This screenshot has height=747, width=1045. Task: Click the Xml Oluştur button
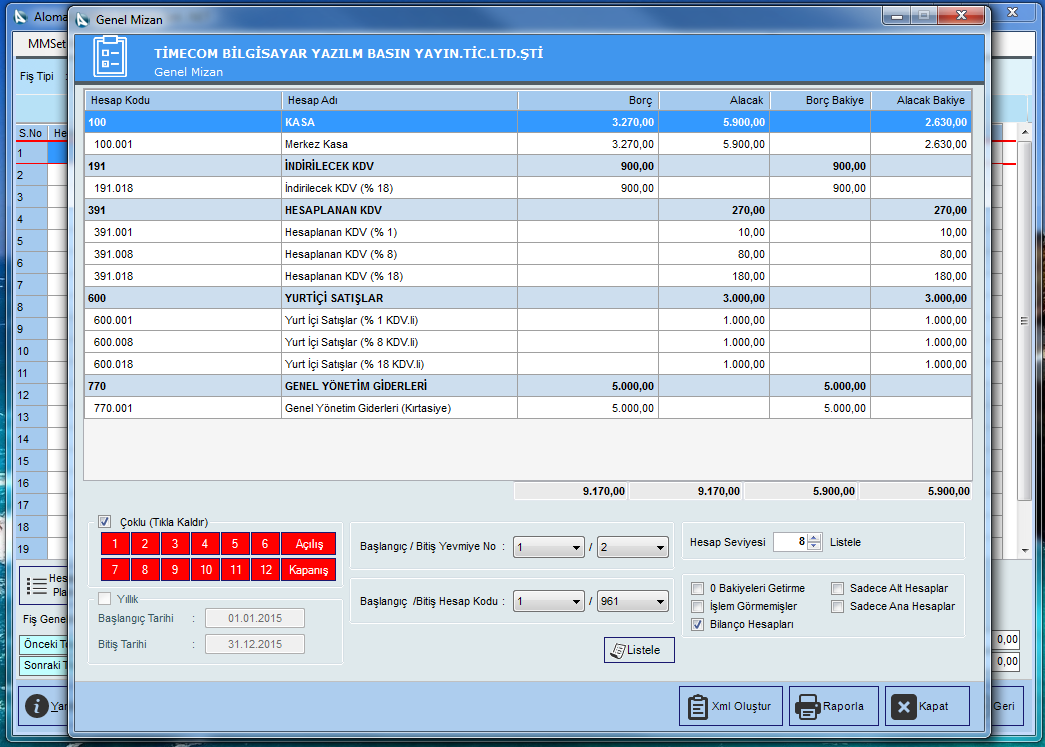[x=730, y=706]
